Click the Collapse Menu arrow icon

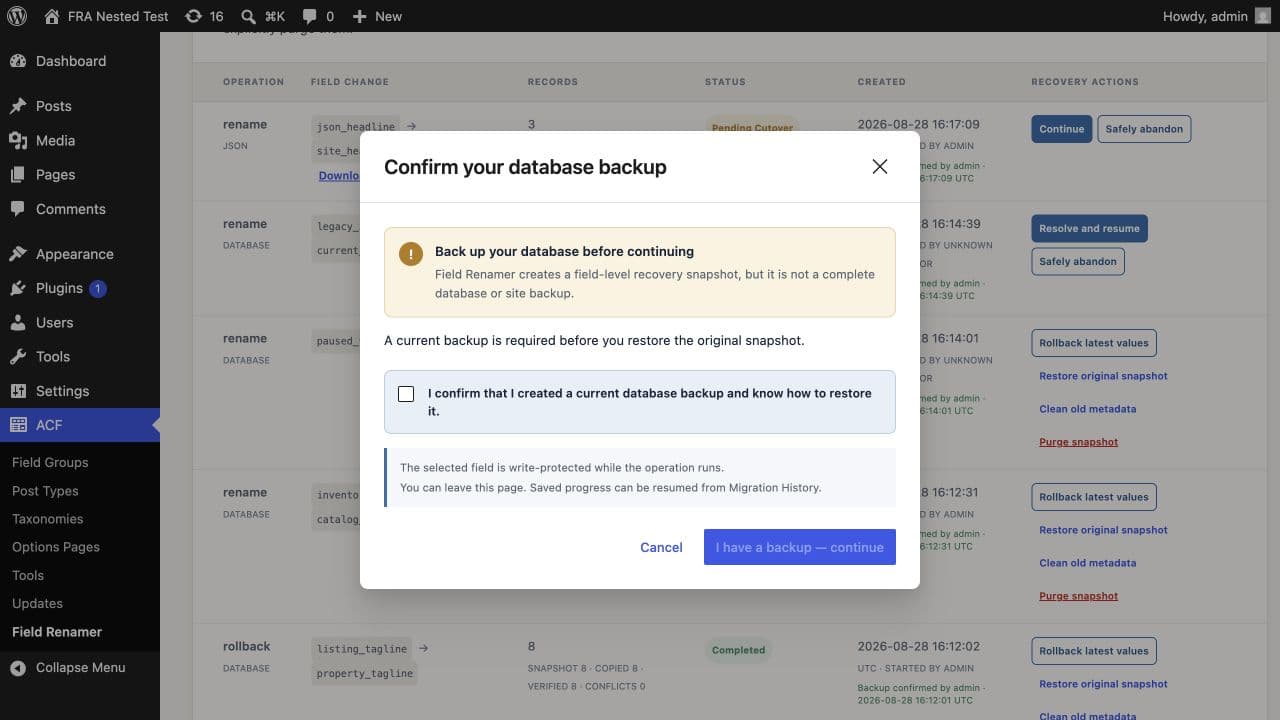tap(18, 668)
